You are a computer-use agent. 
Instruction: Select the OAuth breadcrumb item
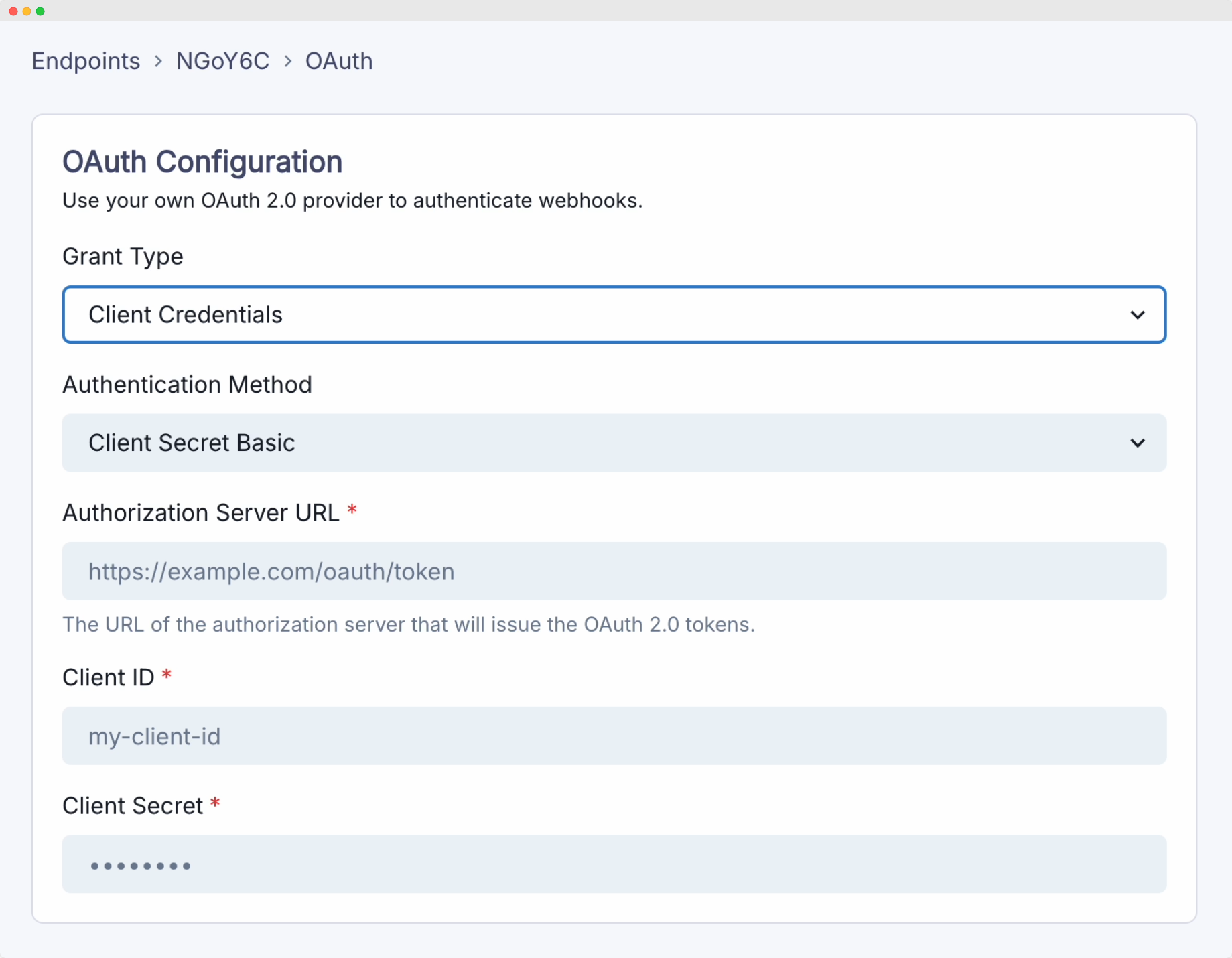[338, 61]
